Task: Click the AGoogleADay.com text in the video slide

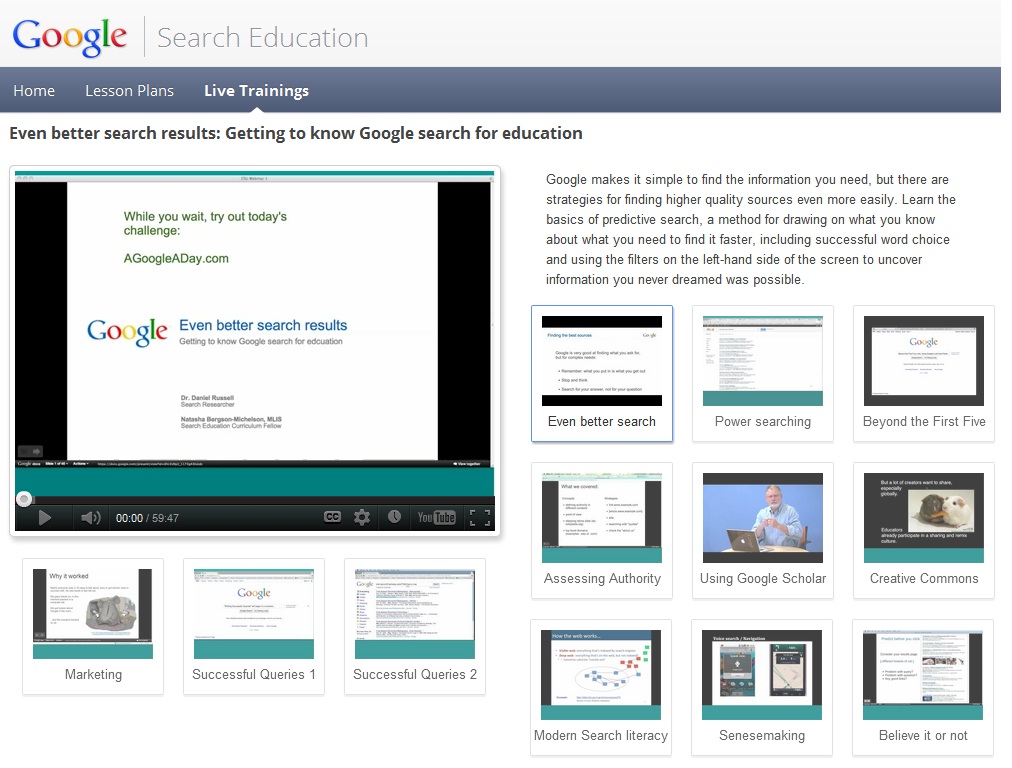Action: (176, 258)
